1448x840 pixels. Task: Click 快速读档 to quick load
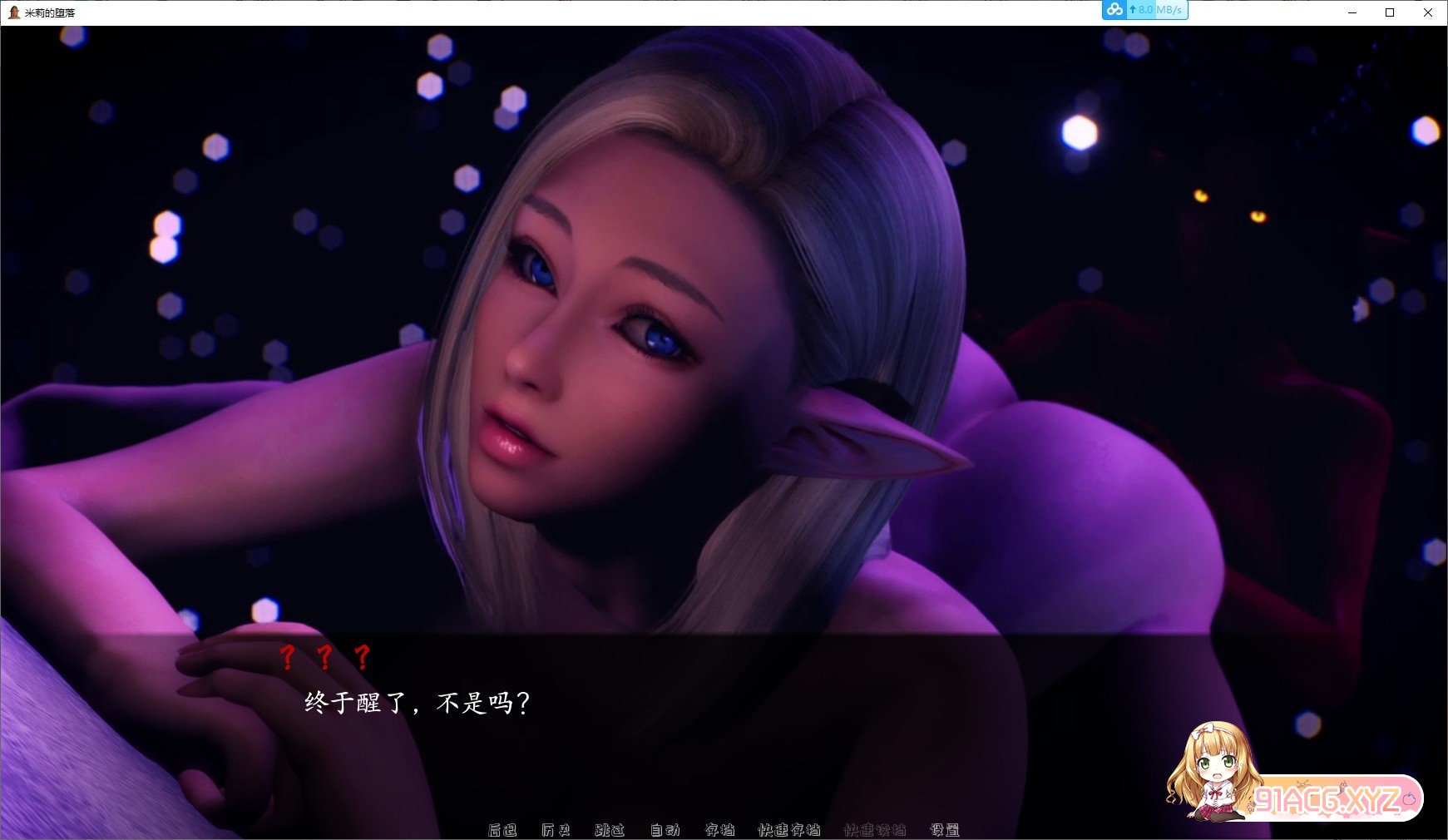[x=873, y=829]
